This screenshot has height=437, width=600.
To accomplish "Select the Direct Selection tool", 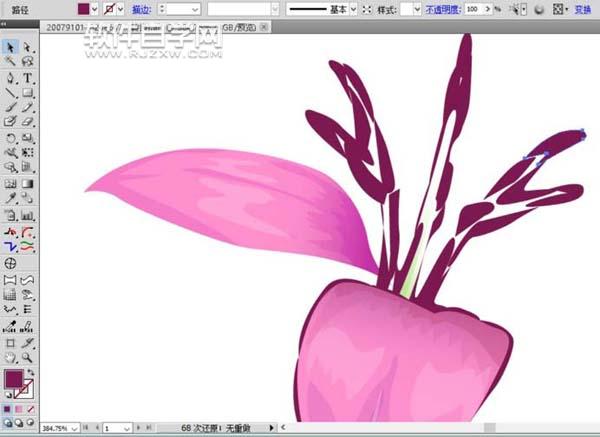I will [27, 47].
